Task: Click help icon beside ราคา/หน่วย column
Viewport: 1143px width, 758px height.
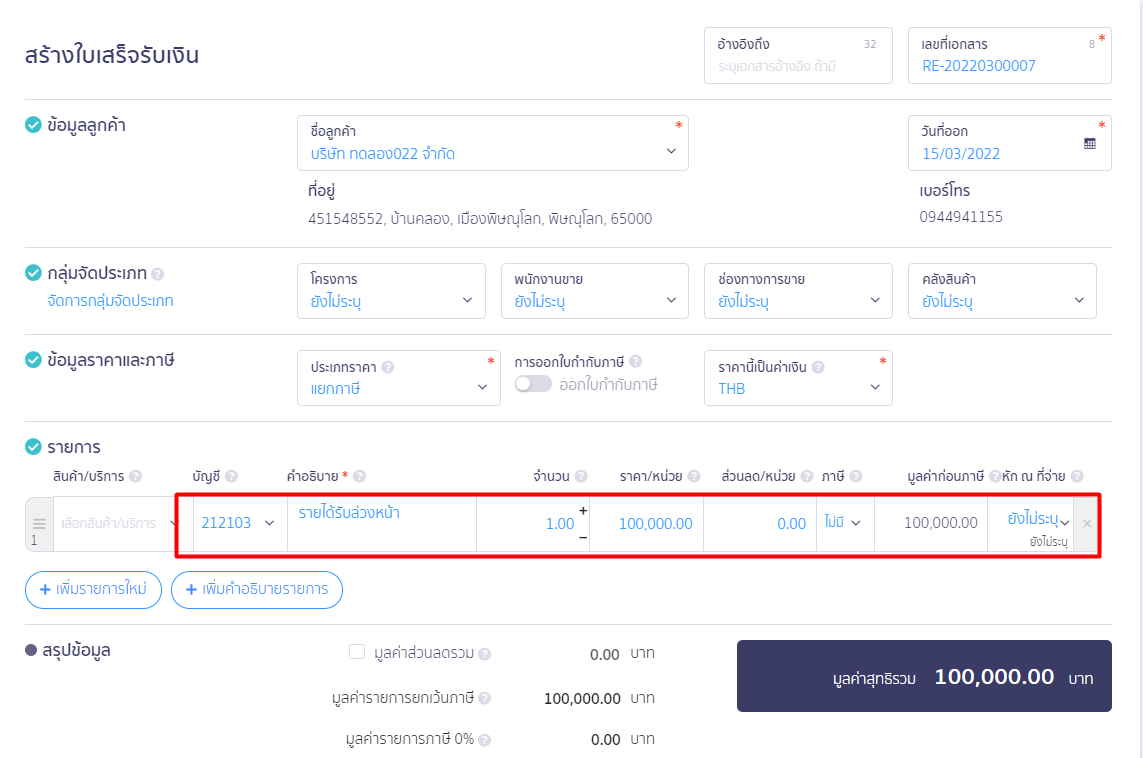Action: click(694, 477)
